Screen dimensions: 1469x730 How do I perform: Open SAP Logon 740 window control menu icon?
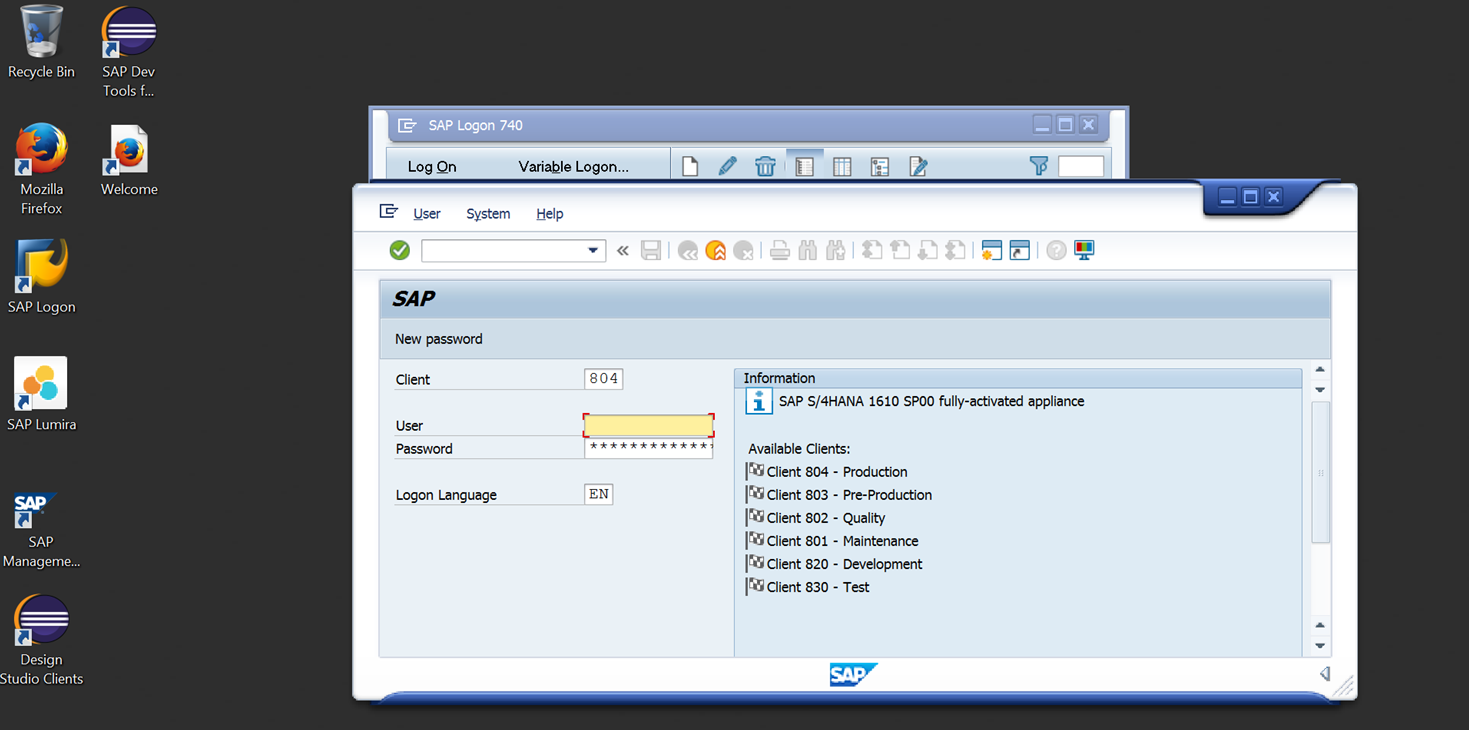click(x=407, y=125)
